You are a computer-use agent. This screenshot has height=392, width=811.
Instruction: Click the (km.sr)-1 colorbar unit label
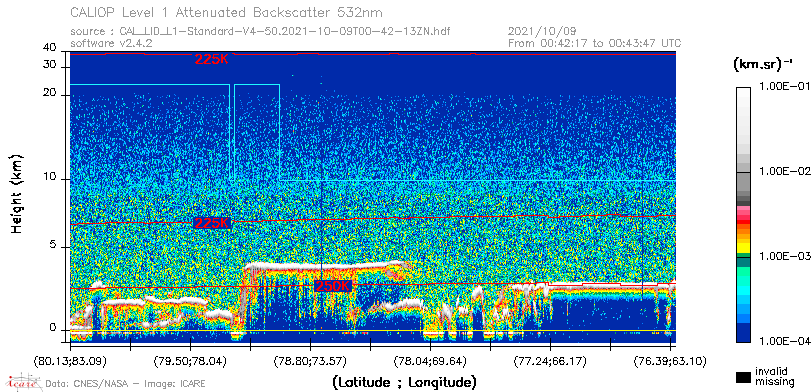[762, 64]
